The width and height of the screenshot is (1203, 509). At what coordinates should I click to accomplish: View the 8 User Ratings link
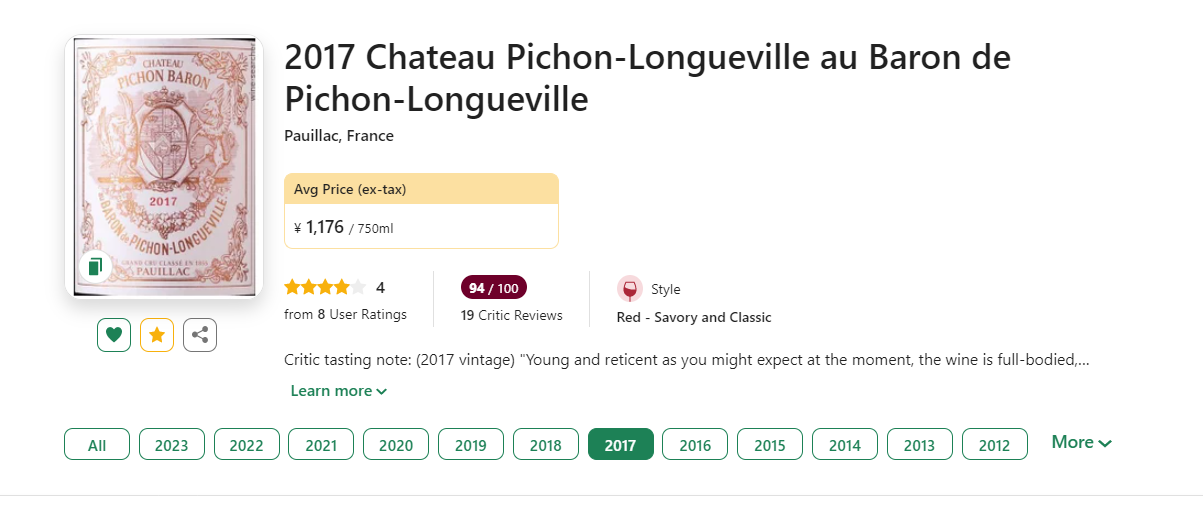(345, 315)
